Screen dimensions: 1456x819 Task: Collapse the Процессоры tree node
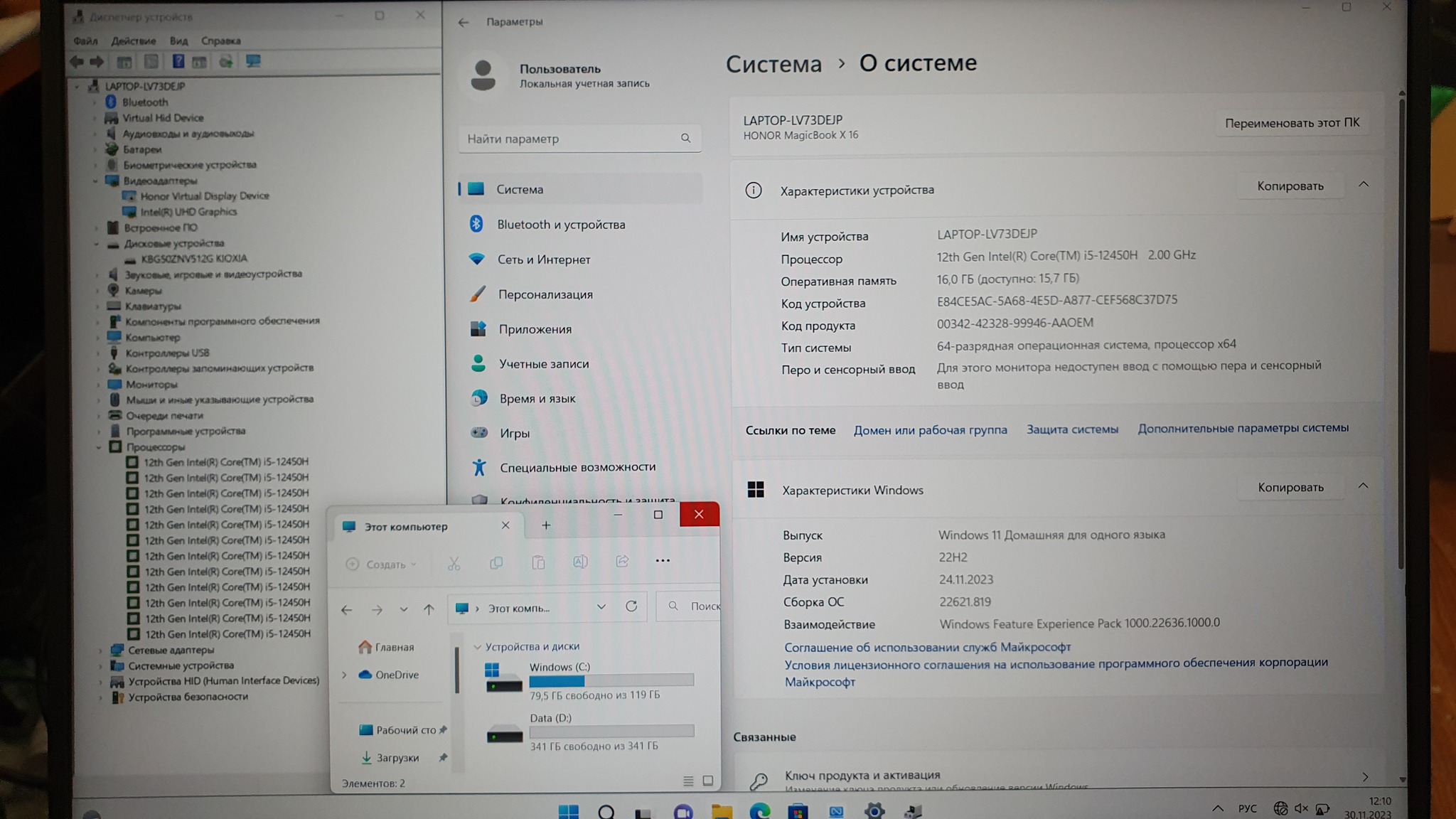(99, 447)
